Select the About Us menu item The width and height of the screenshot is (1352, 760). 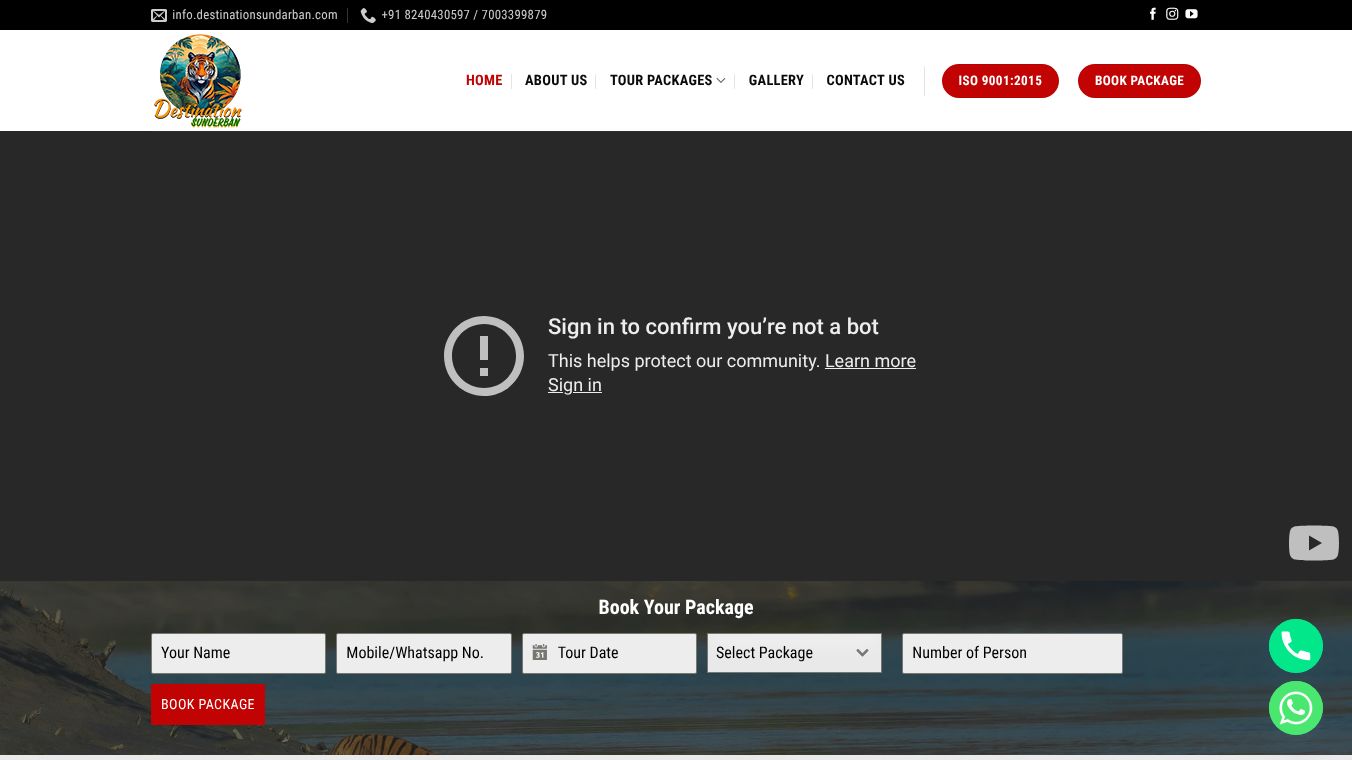pyautogui.click(x=556, y=80)
